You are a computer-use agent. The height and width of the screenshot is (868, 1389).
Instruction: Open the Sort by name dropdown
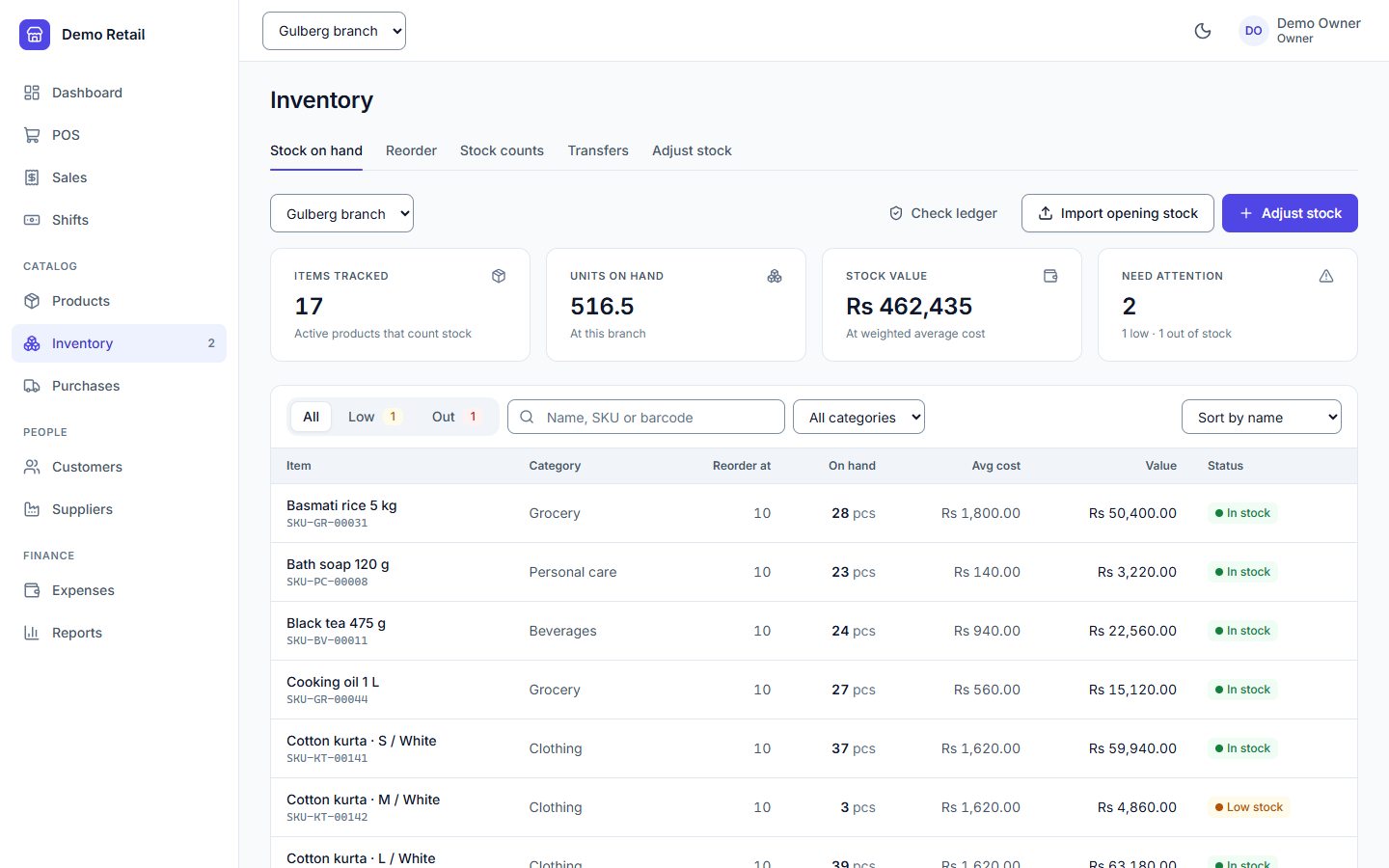pos(1262,418)
